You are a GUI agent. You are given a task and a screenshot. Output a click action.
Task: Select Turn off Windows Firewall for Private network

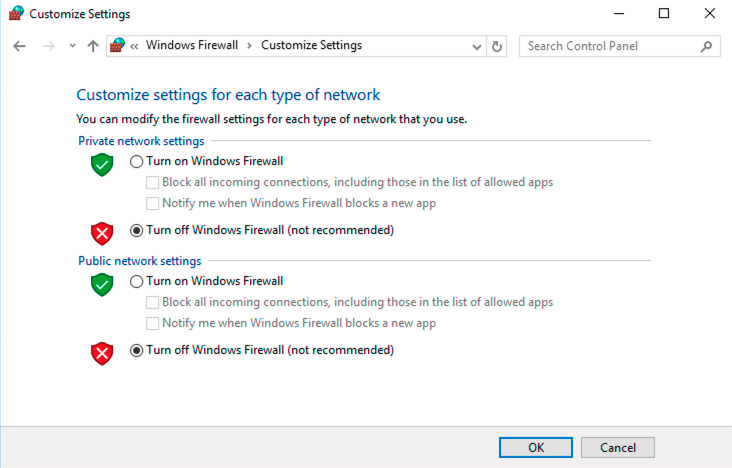137,230
